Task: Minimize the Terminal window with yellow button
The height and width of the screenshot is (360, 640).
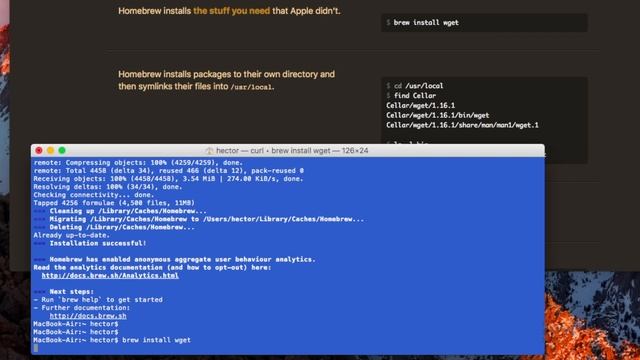Action: (50, 151)
